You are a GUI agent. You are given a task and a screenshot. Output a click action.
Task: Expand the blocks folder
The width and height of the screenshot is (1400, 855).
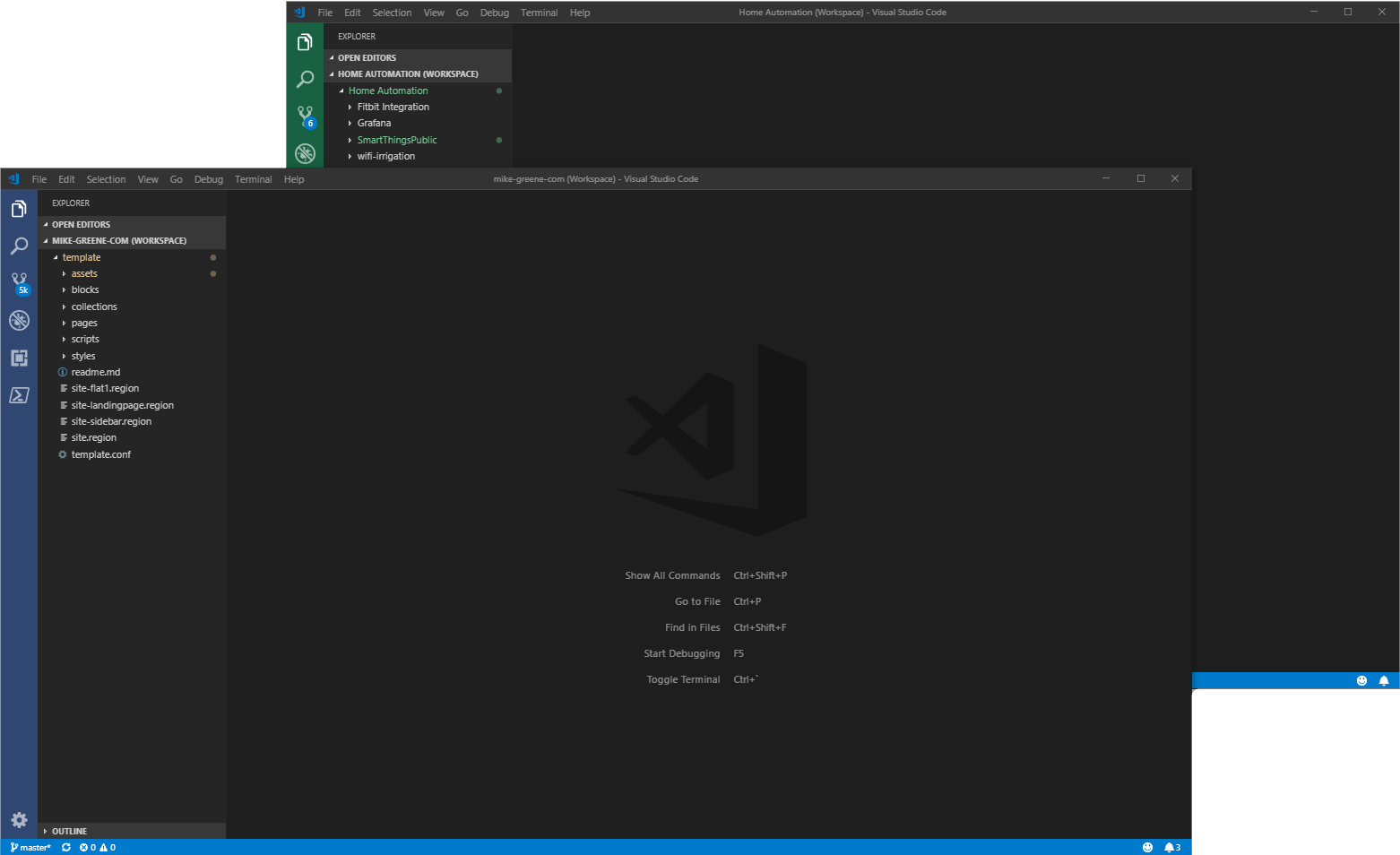(x=132, y=289)
